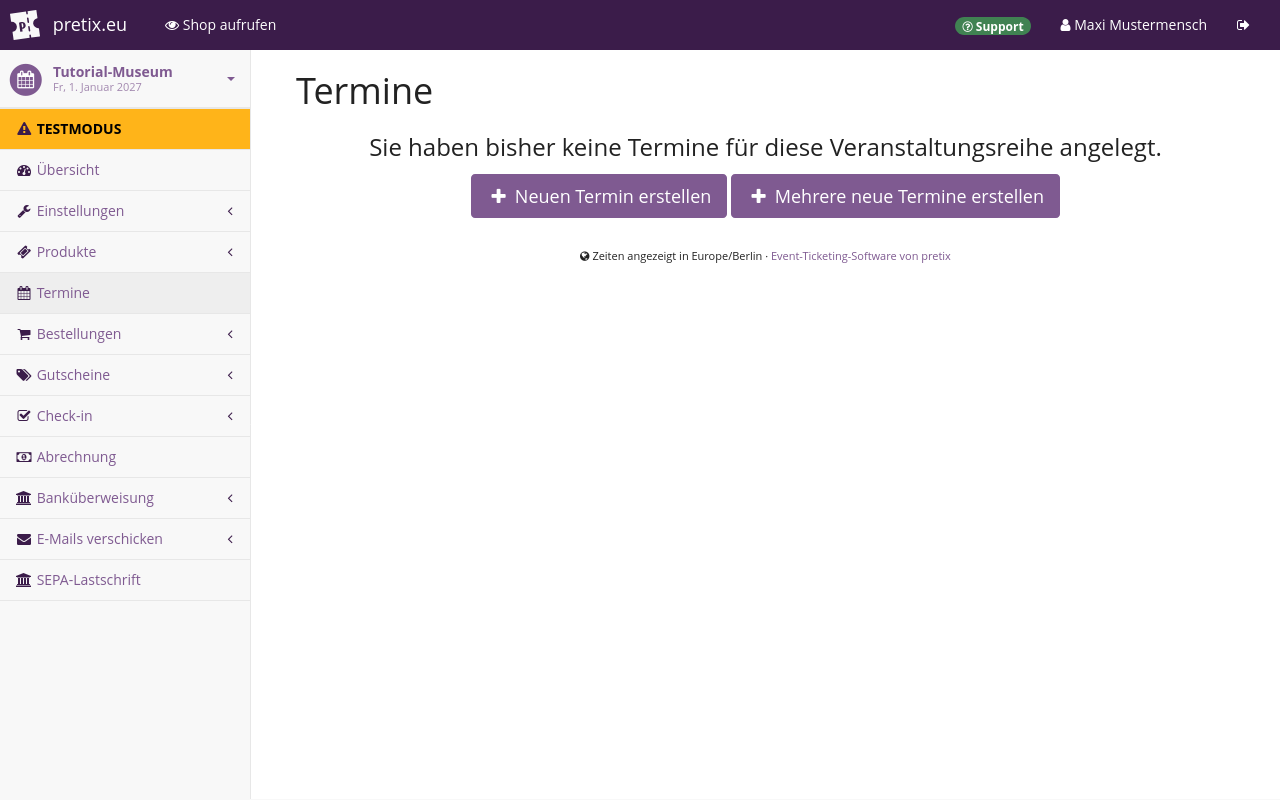Click the Termine calendar icon in sidebar
The height and width of the screenshot is (800, 1280).
[24, 293]
